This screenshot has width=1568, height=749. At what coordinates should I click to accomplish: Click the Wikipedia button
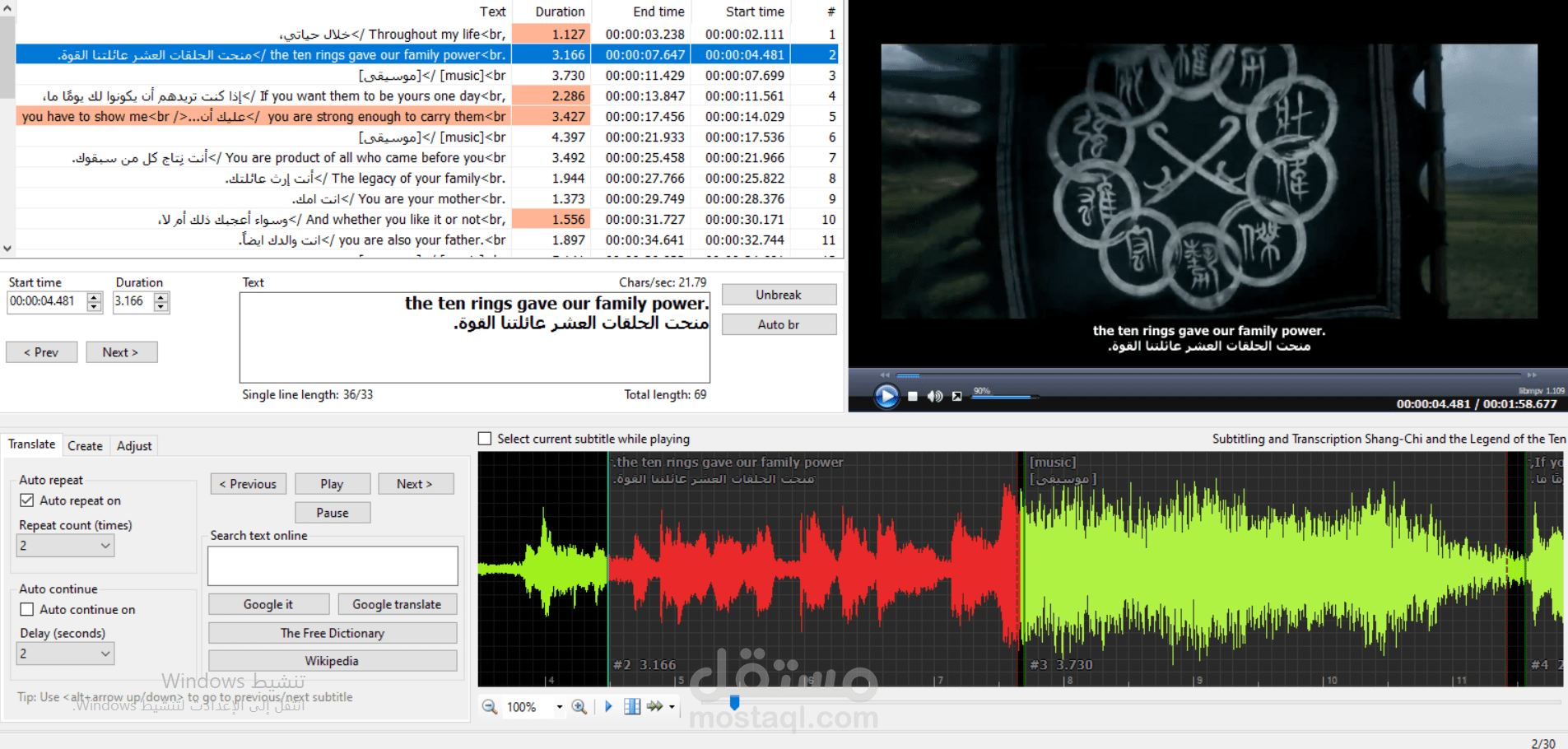[333, 661]
